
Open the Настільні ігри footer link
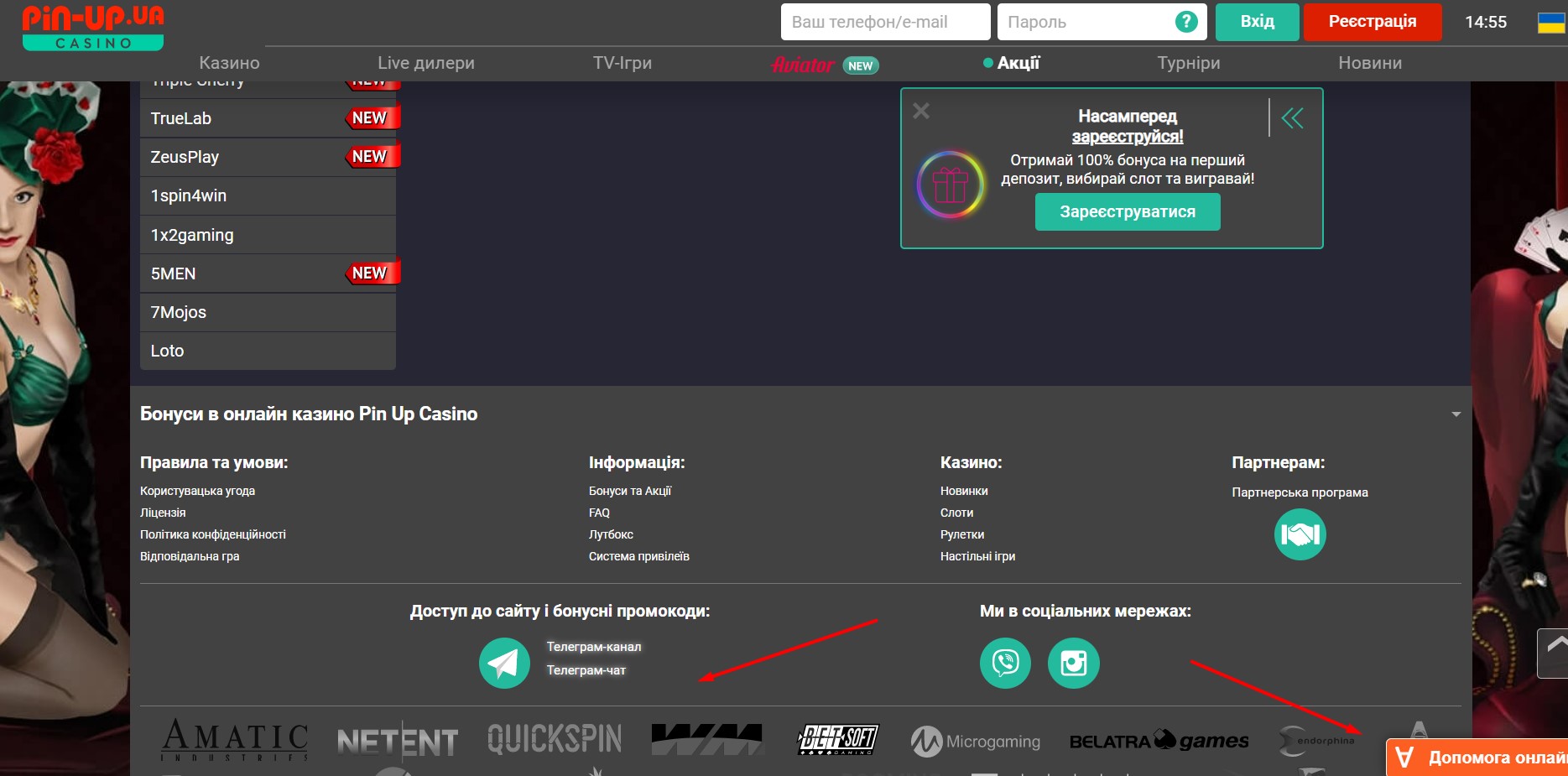[977, 556]
